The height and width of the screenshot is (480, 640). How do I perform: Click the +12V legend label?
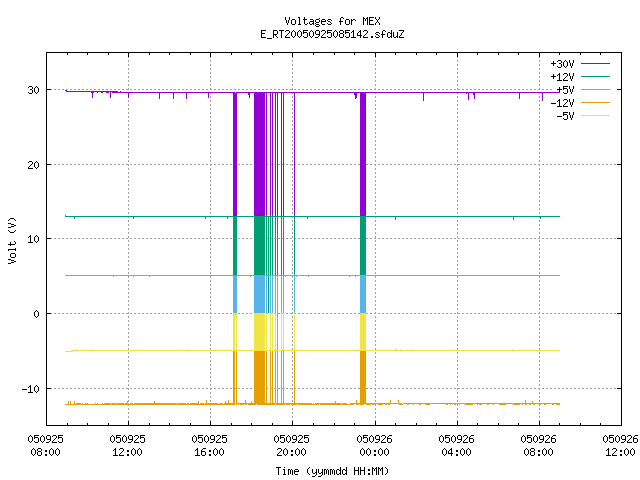click(562, 77)
